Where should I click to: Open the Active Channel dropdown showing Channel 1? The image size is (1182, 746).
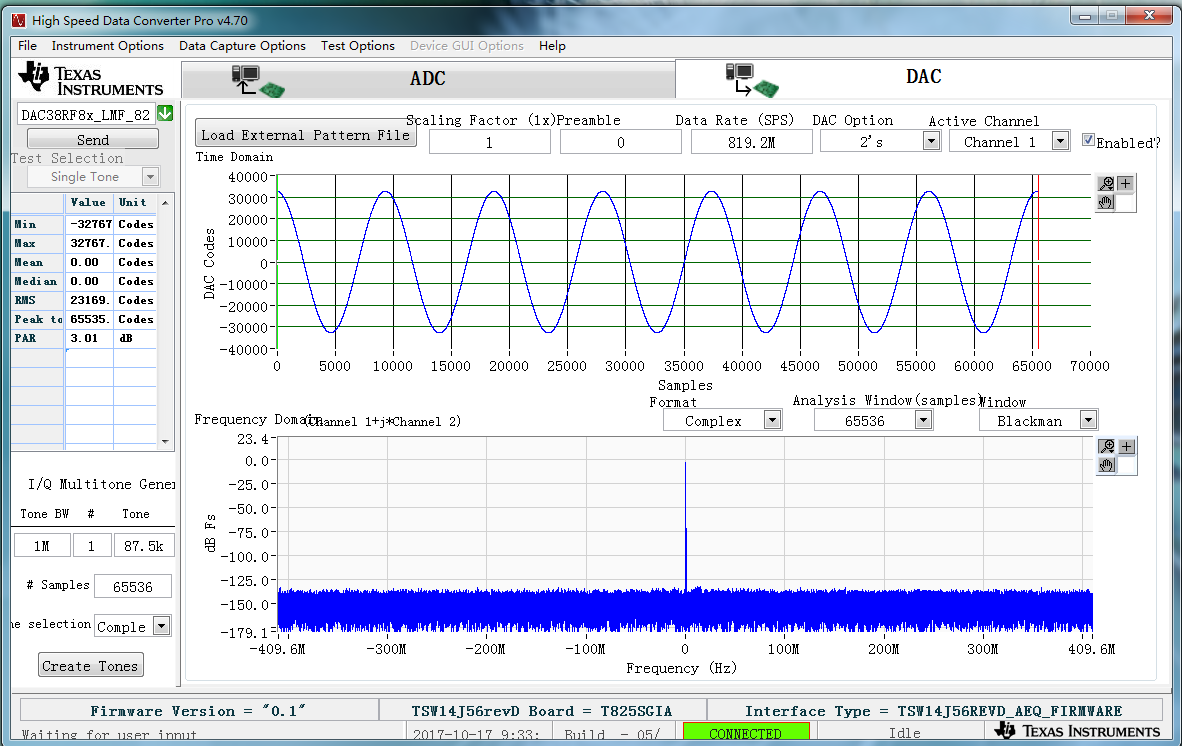pos(1061,141)
